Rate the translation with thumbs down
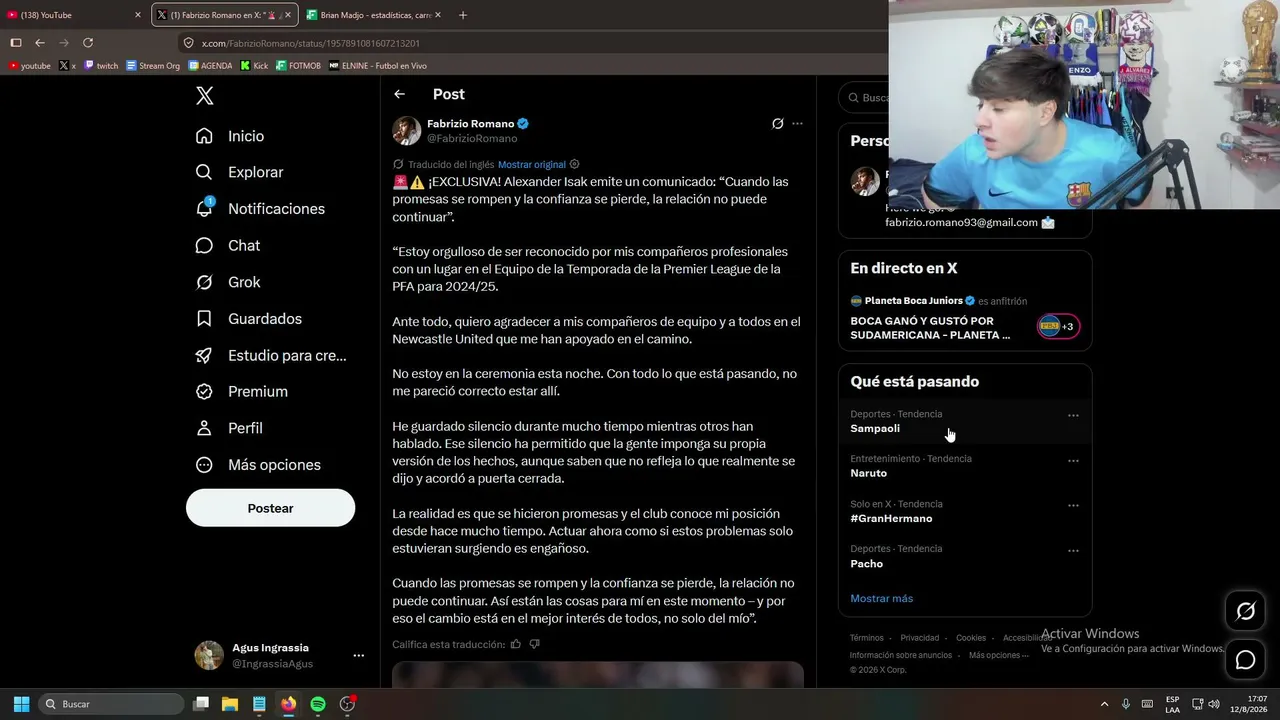Viewport: 1280px width, 720px height. [x=534, y=644]
